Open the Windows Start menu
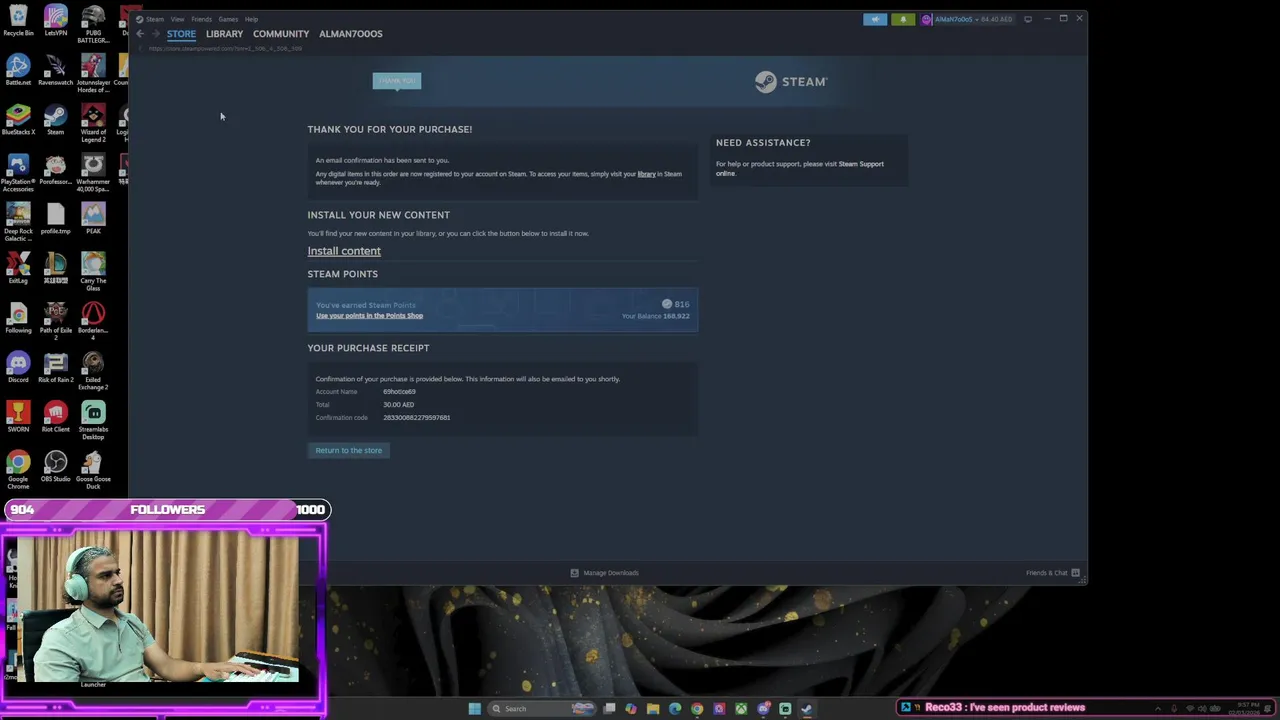The image size is (1280, 720). click(x=474, y=708)
